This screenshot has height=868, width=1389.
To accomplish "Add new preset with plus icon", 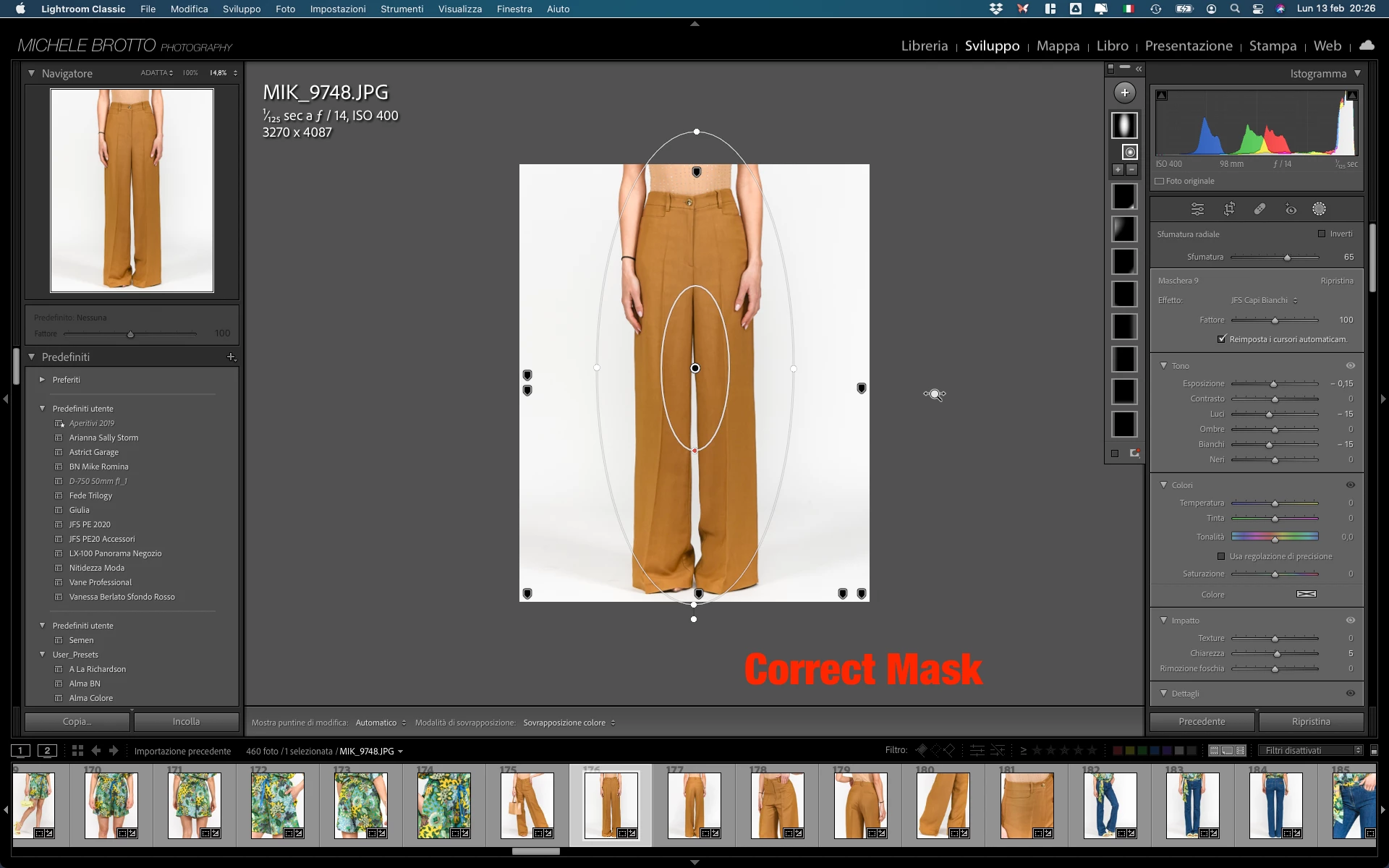I will (231, 357).
